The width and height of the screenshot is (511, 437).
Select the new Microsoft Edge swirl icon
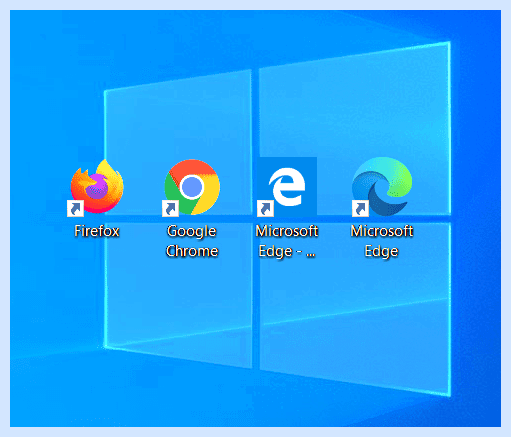tap(382, 187)
